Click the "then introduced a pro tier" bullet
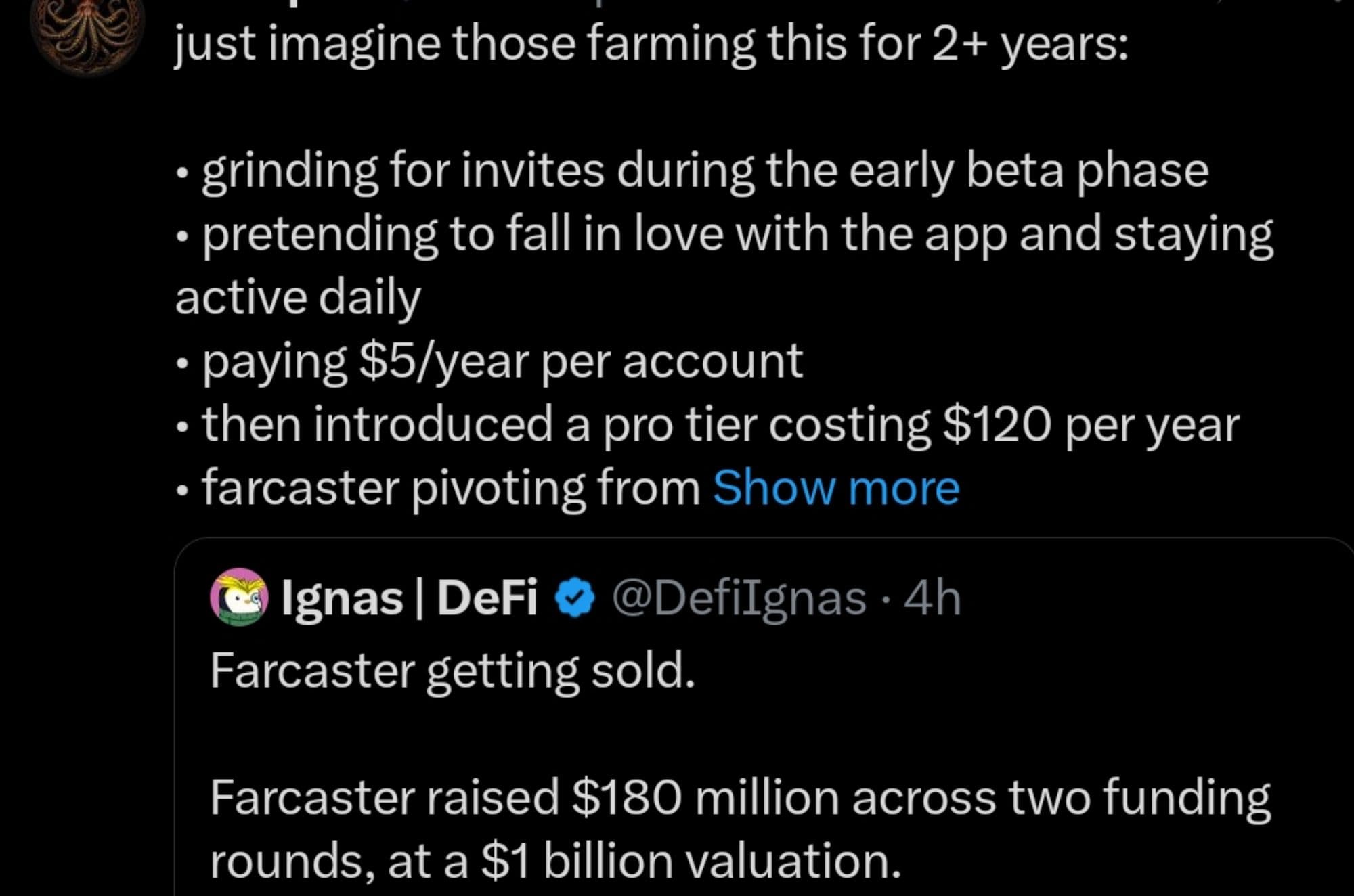 [x=720, y=425]
